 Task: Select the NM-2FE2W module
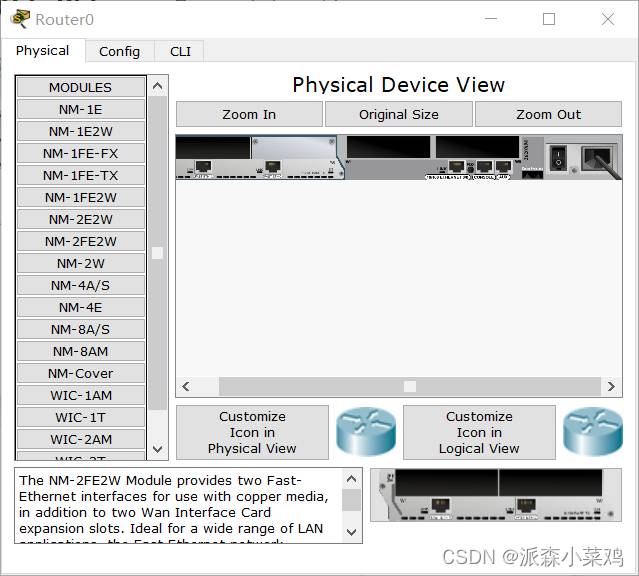81,241
